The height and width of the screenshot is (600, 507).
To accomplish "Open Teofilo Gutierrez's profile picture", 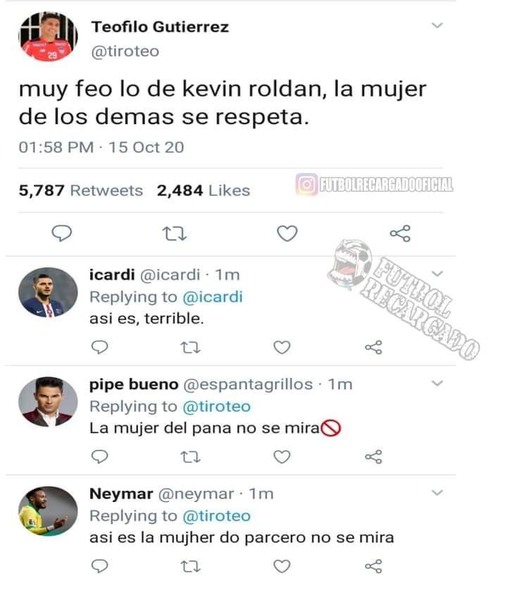I will (48, 36).
